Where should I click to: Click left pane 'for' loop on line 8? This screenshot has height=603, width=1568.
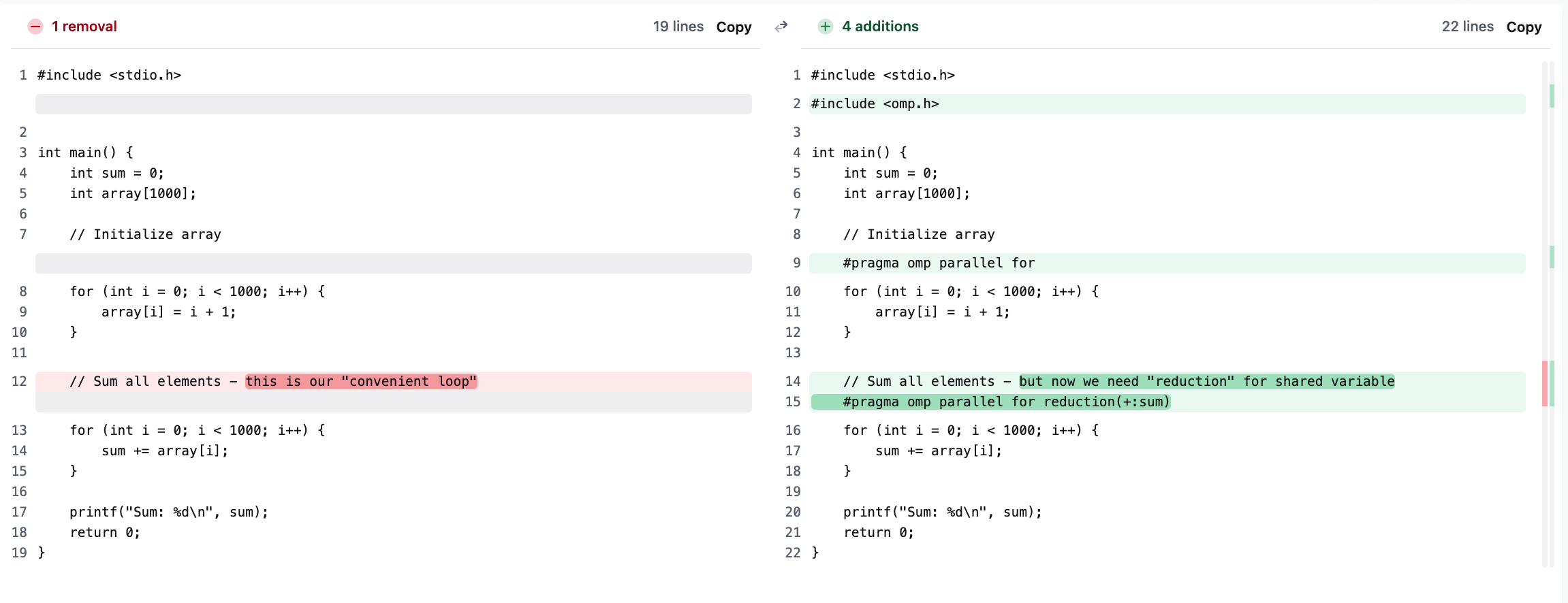198,292
